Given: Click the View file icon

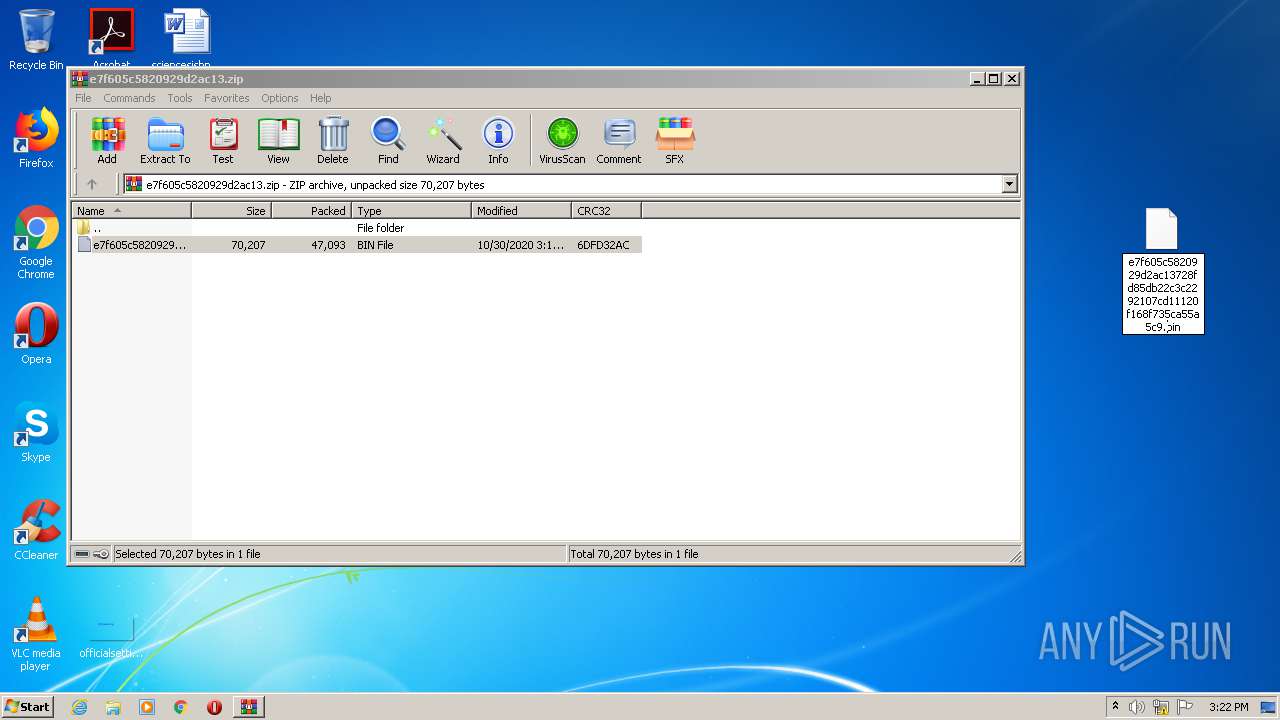Looking at the screenshot, I should (278, 140).
